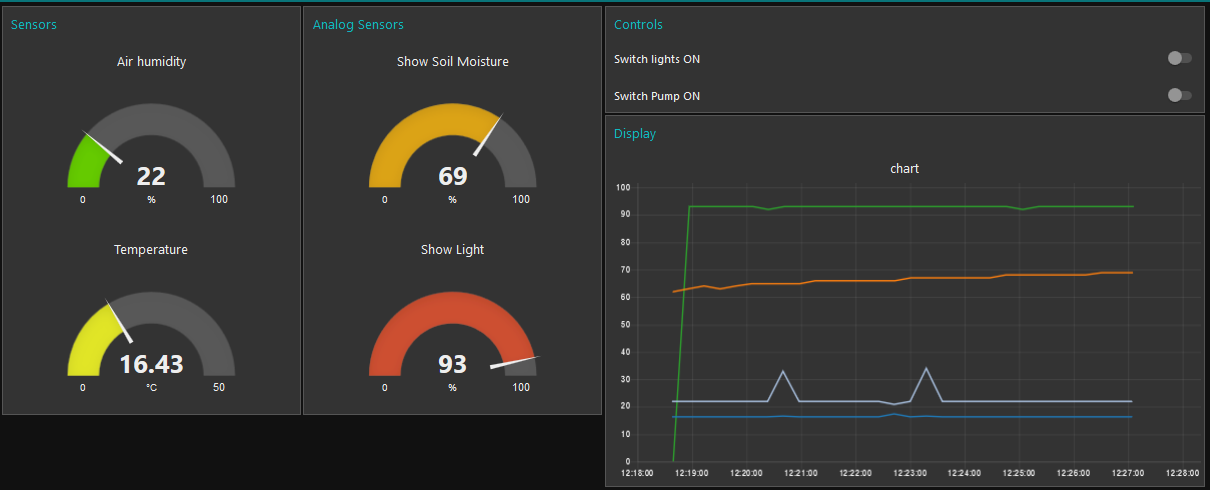
Task: Click the light value 93
Action: pos(453,364)
